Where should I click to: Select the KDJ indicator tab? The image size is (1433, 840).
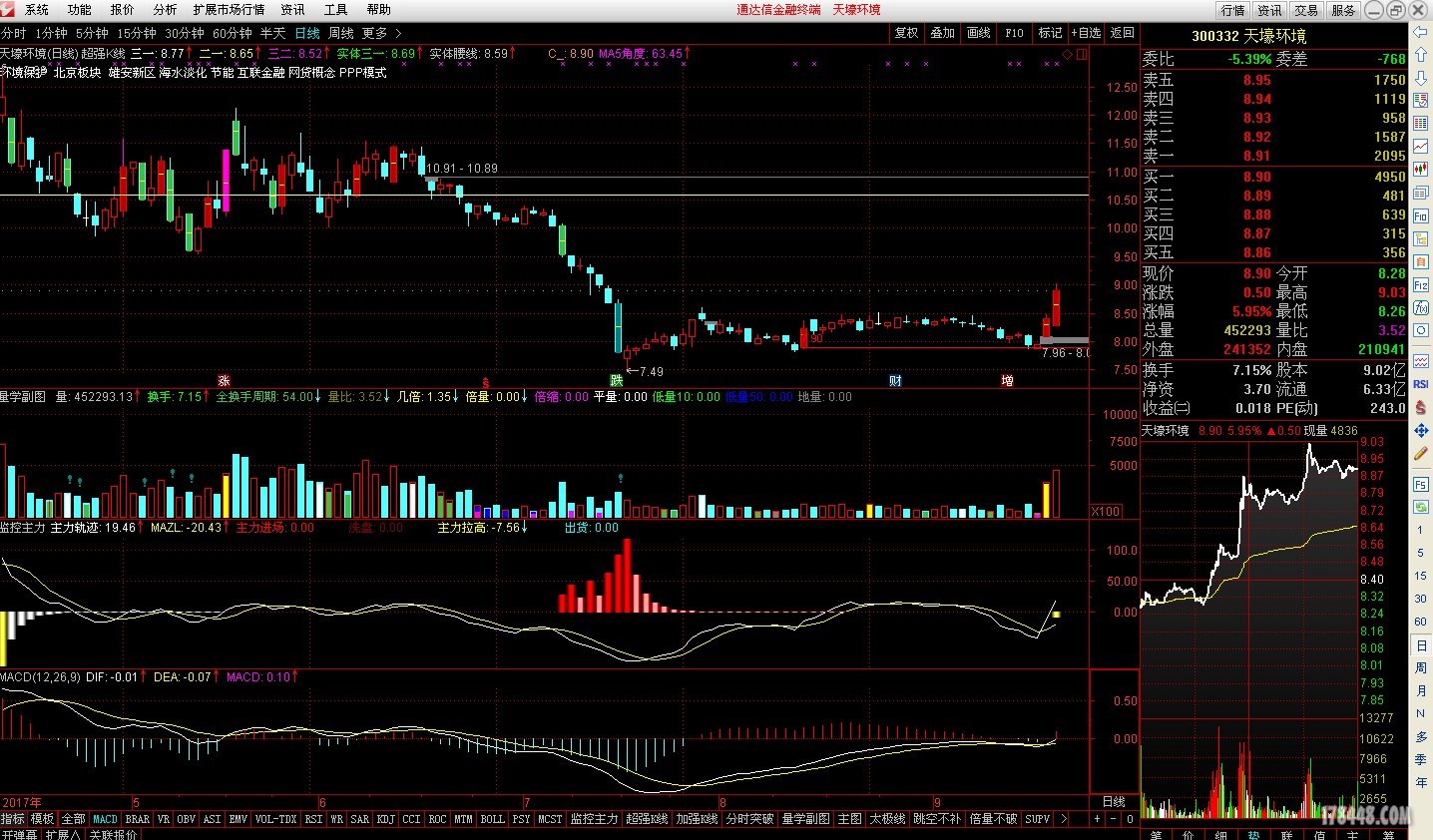(x=385, y=819)
